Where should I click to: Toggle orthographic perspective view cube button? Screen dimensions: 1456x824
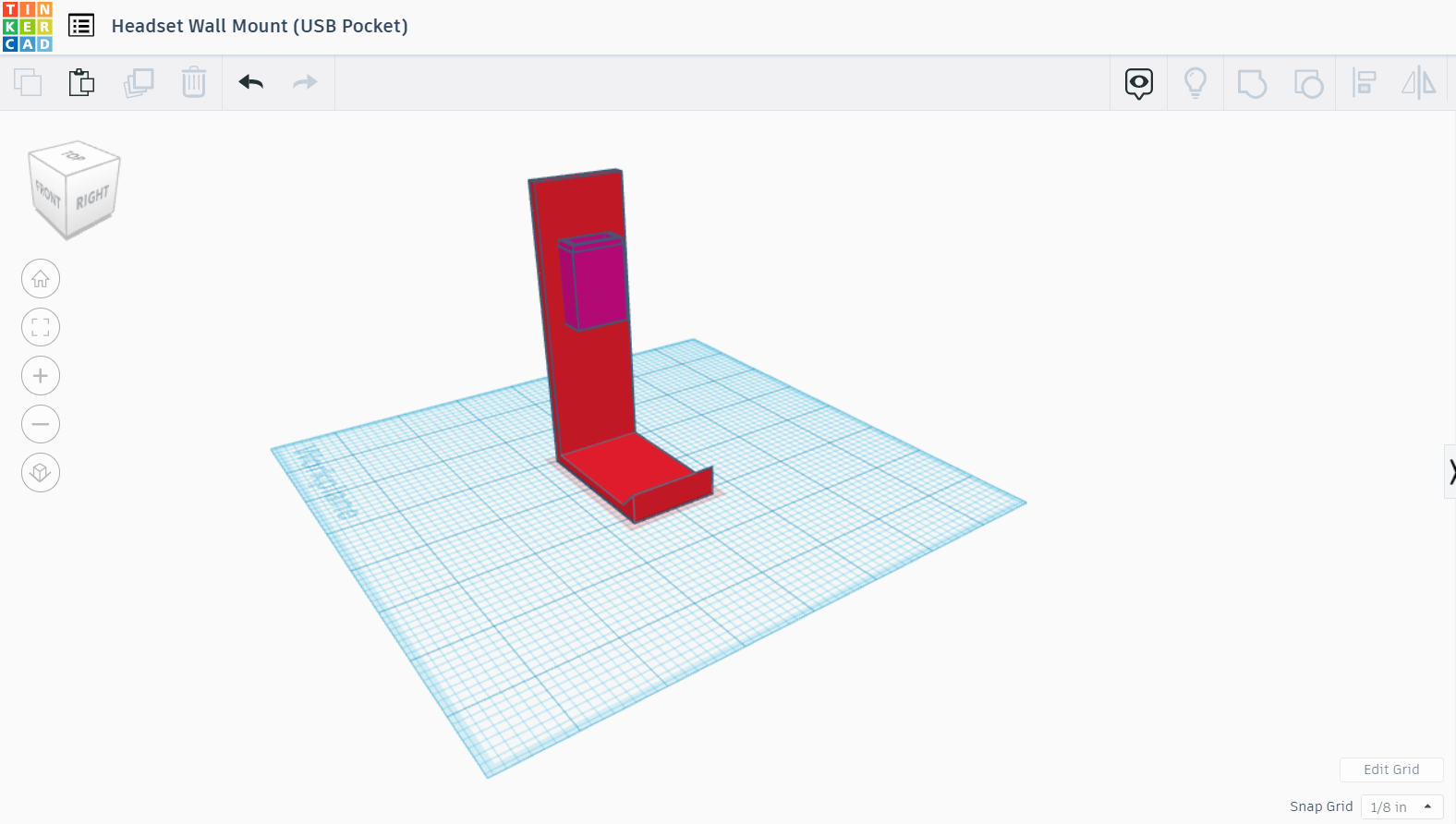[x=41, y=473]
